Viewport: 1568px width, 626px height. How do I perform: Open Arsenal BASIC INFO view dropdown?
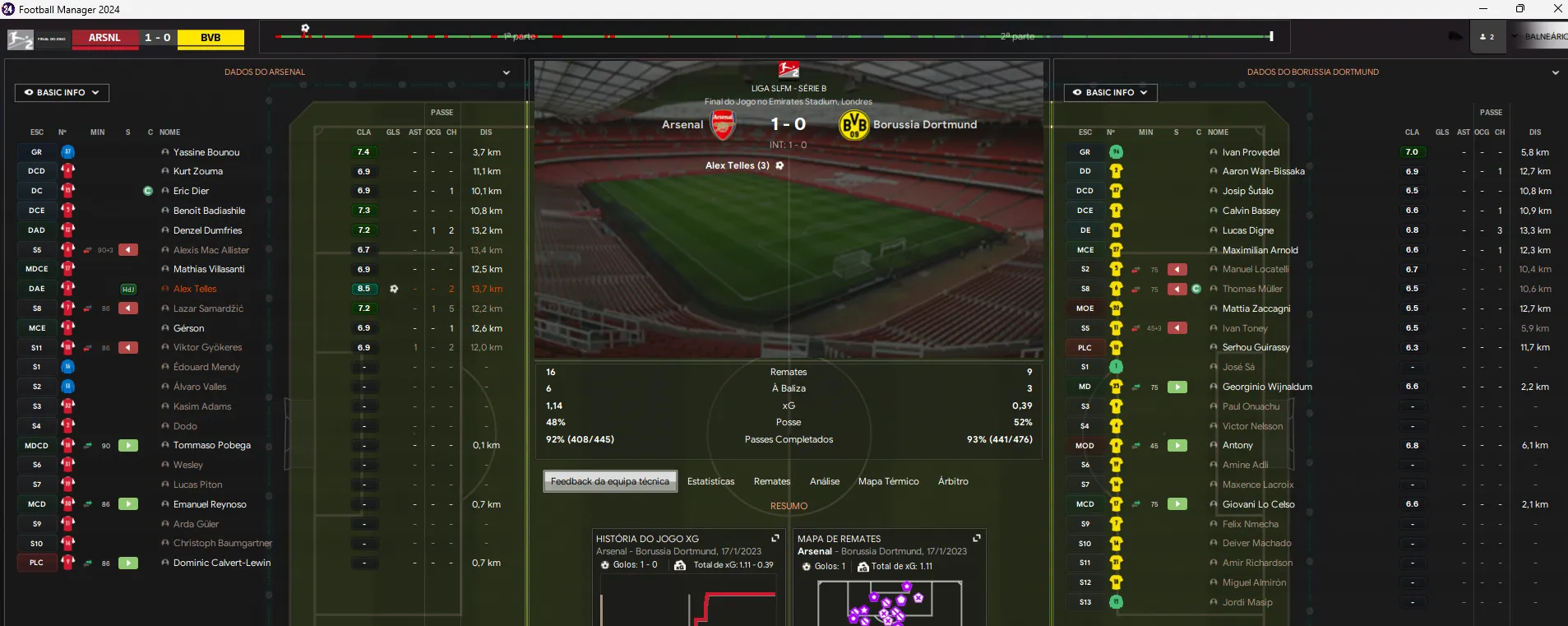click(62, 93)
